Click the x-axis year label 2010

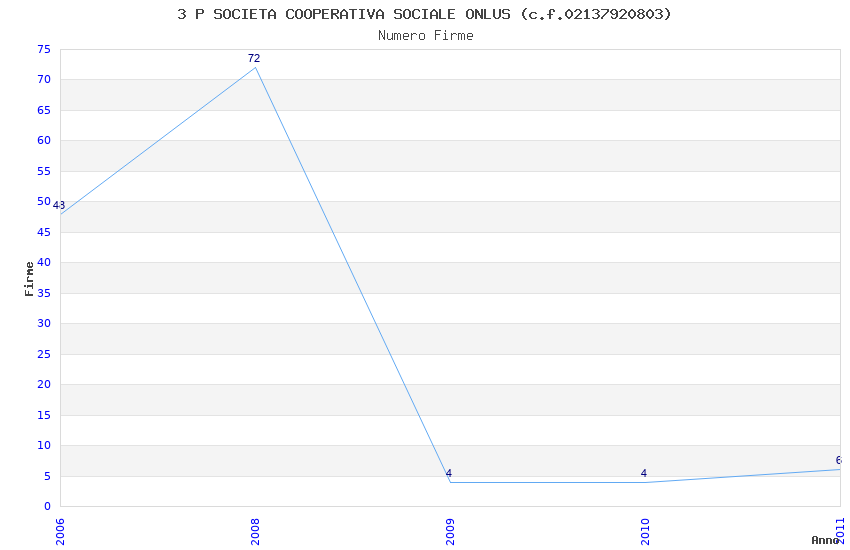tap(645, 532)
